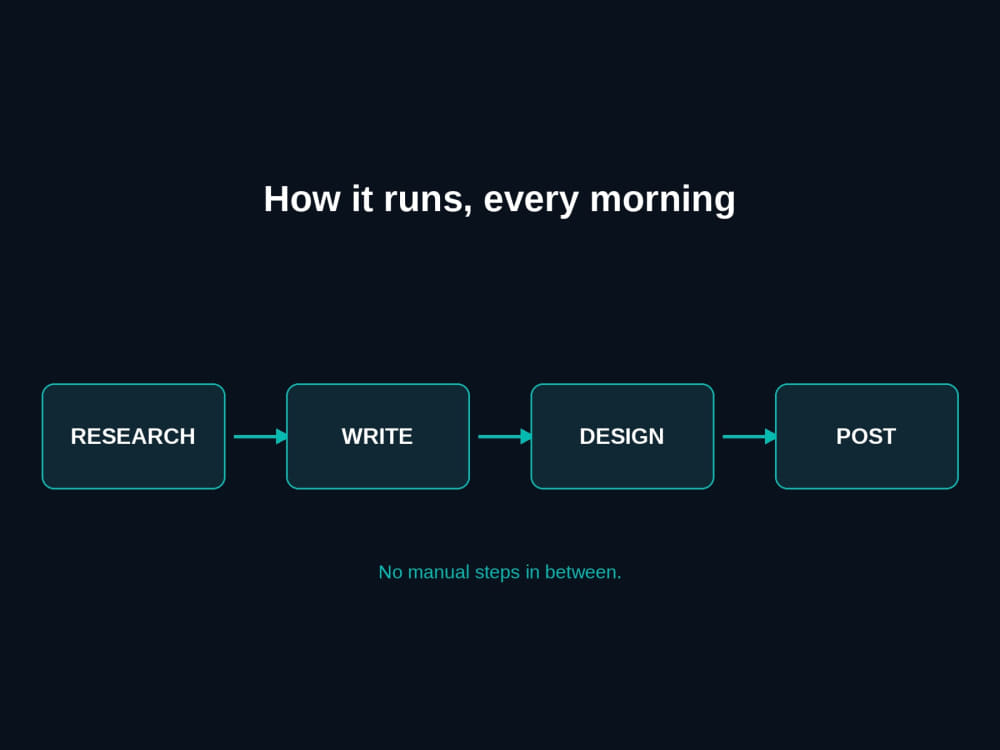
Task: Click the heading "How it runs, every morning"
Action: pyautogui.click(x=499, y=199)
